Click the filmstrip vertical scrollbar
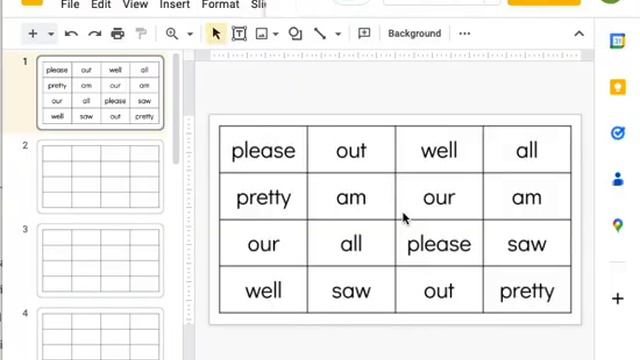The width and height of the screenshot is (640, 360). tap(176, 109)
